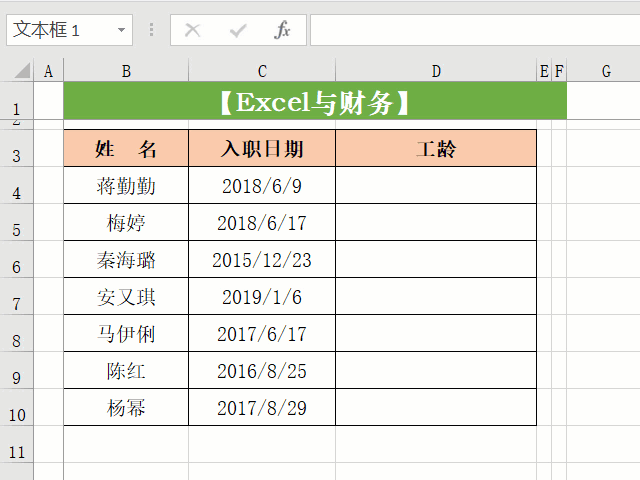Click the empty 工龄 cell for 秦海璐
The image size is (640, 480).
(x=436, y=260)
